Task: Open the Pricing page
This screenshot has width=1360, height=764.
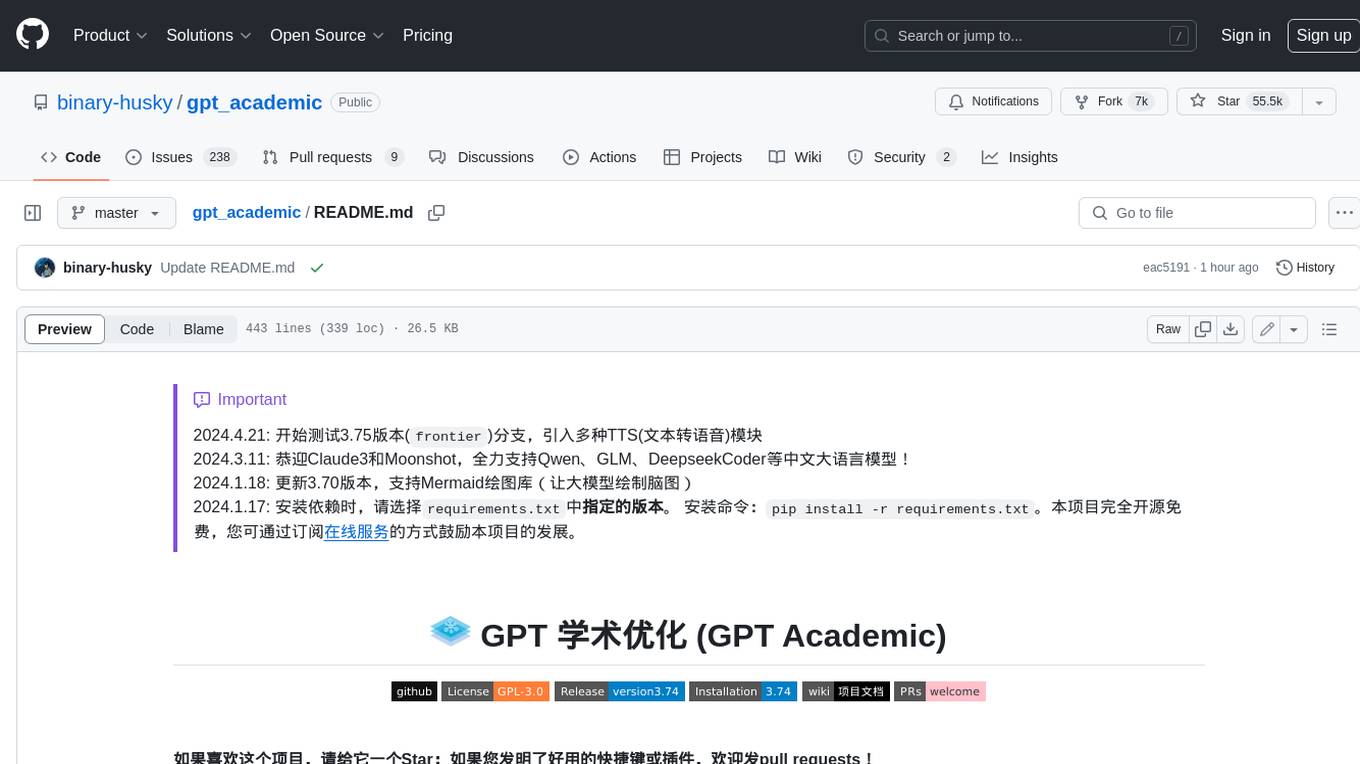Action: coord(427,35)
